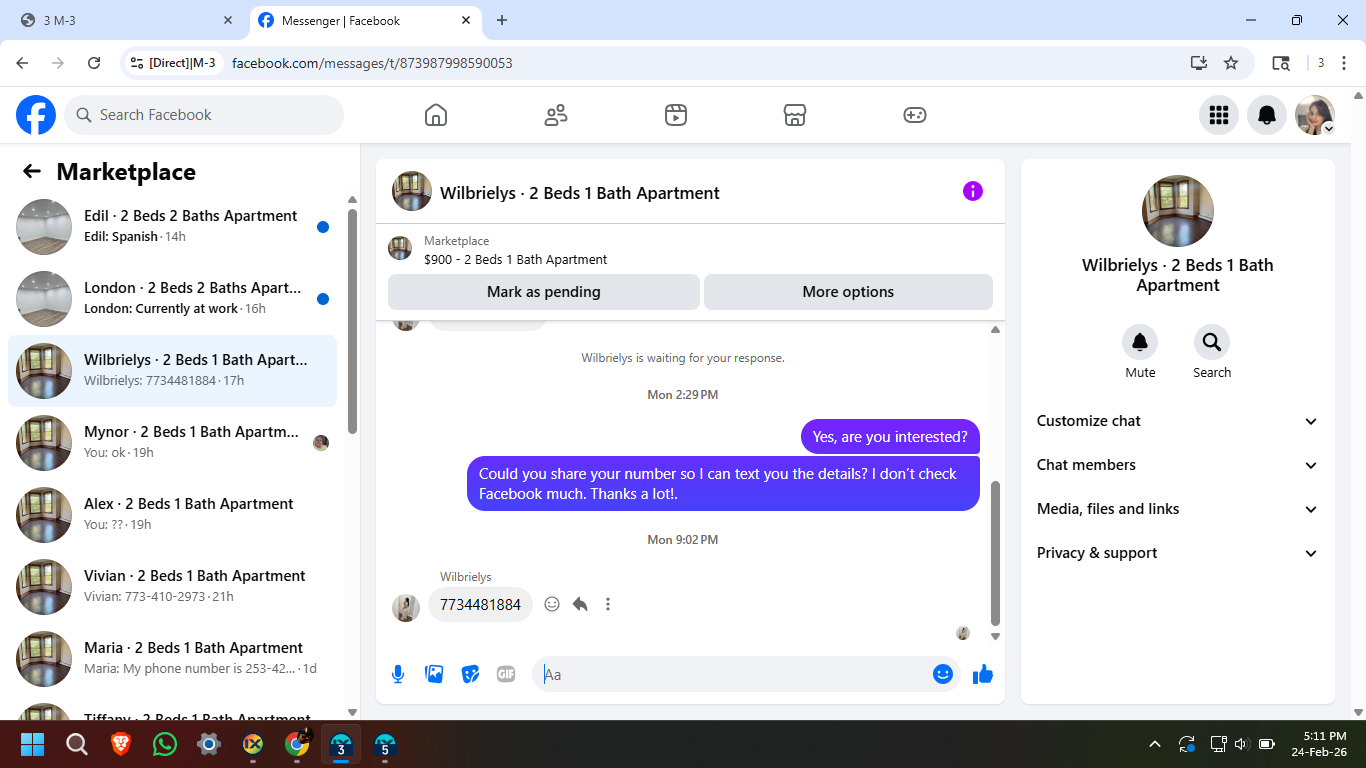This screenshot has width=1366, height=768.
Task: Open the Reels video icon
Action: click(676, 115)
